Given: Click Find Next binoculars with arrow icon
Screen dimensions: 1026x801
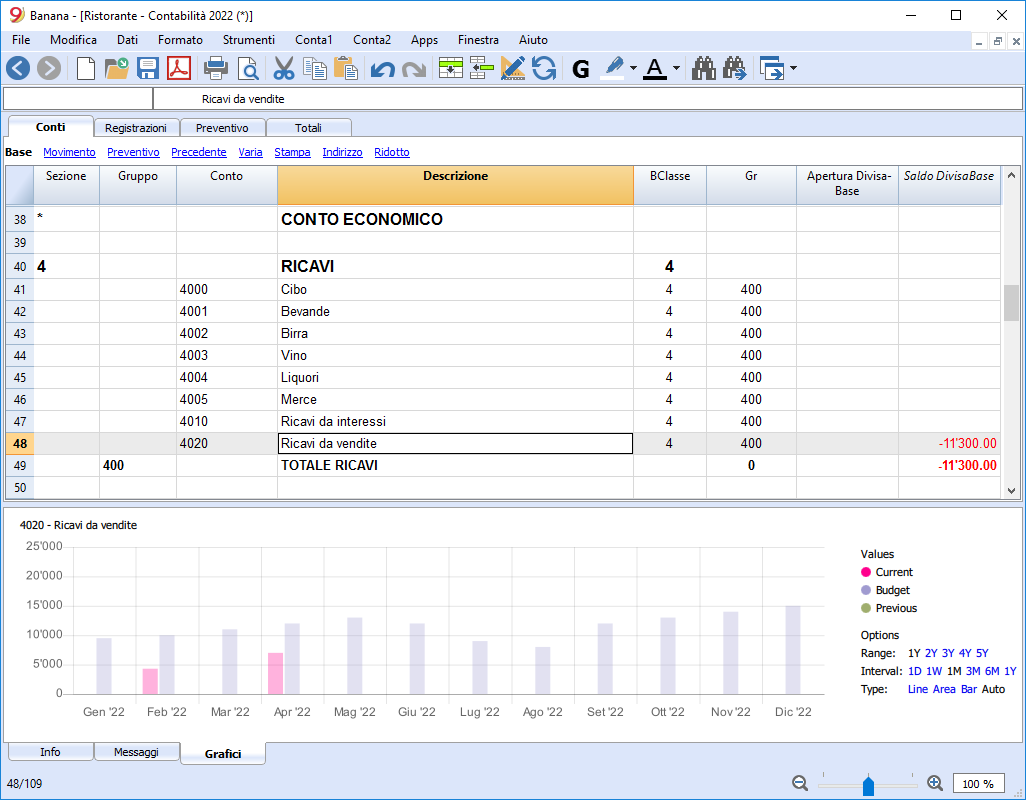Looking at the screenshot, I should 735,68.
